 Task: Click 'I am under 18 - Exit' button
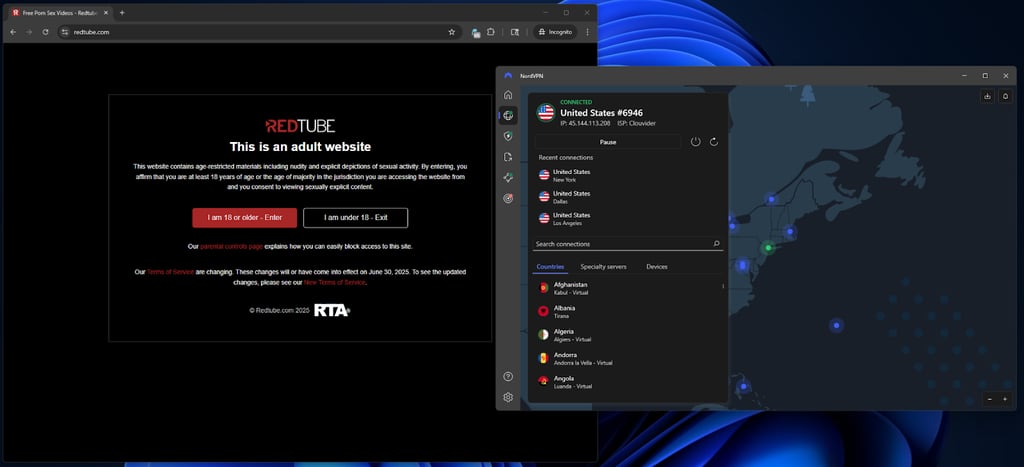pos(355,217)
